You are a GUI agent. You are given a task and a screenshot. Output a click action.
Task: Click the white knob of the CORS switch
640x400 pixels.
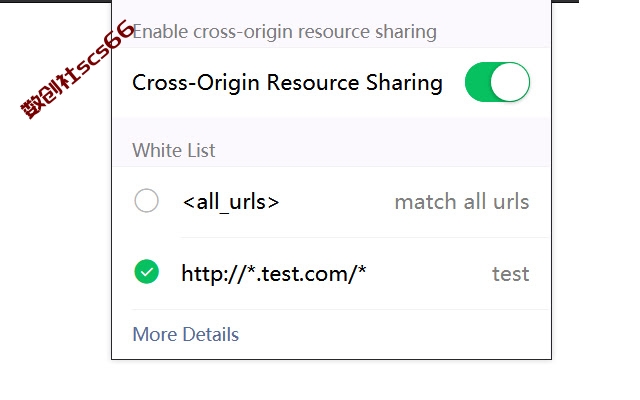tap(510, 82)
